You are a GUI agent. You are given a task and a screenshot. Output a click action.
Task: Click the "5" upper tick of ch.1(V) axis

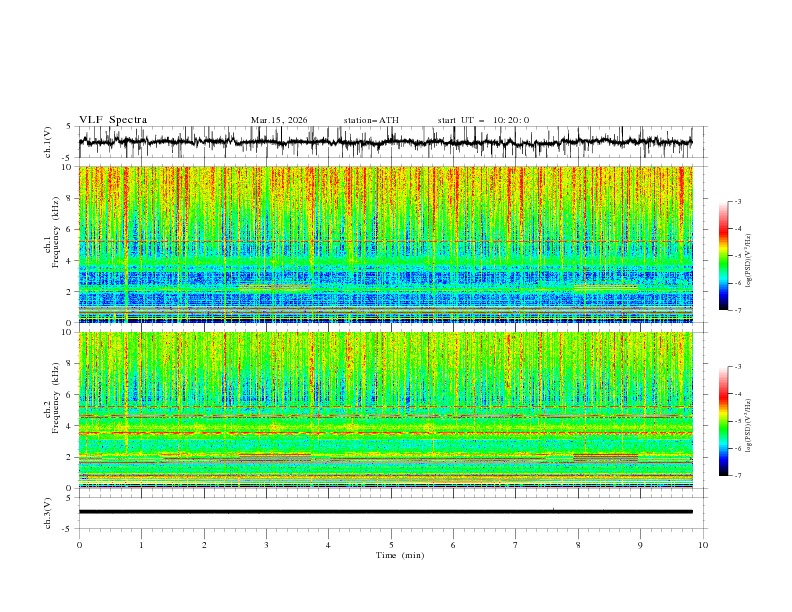[x=69, y=127]
